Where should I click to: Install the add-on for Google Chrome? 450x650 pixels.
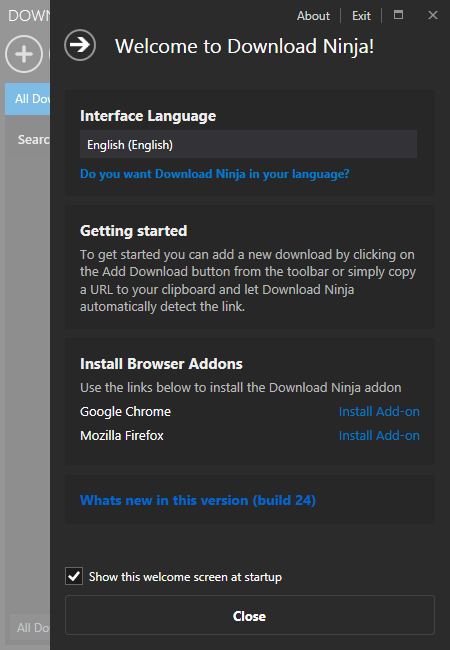tap(379, 412)
